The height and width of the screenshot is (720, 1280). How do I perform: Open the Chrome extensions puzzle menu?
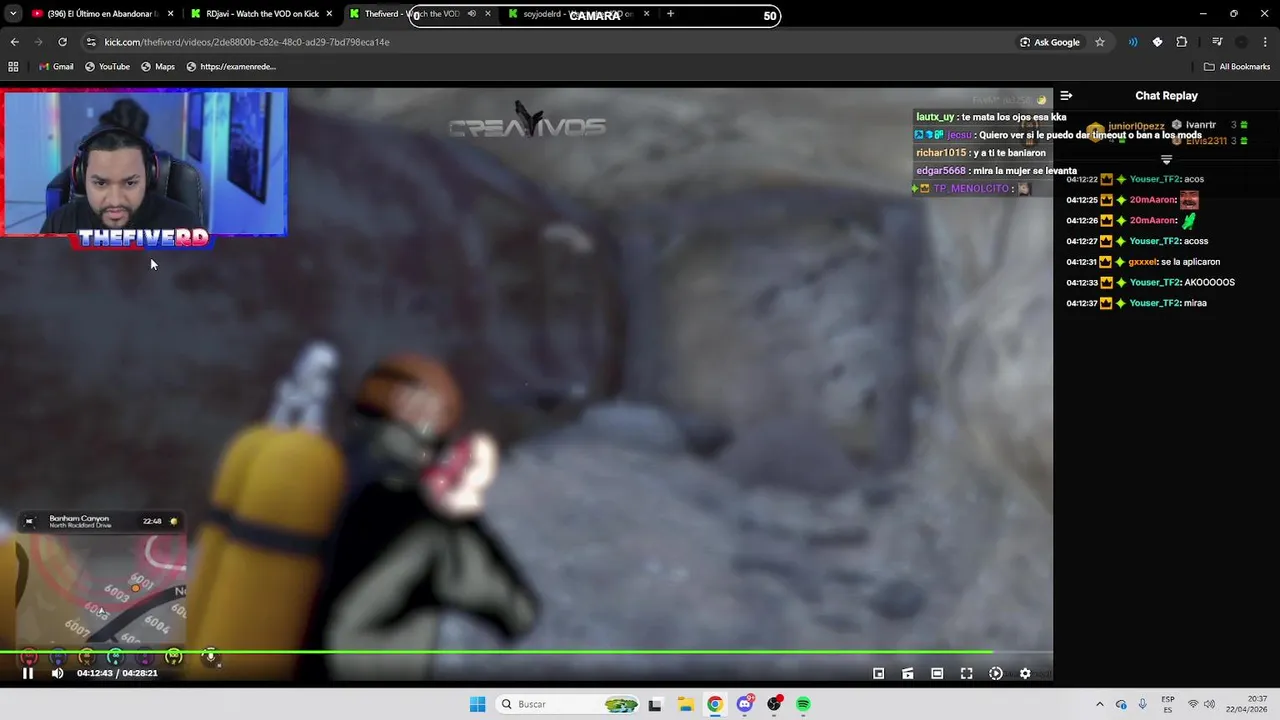click(x=1182, y=42)
